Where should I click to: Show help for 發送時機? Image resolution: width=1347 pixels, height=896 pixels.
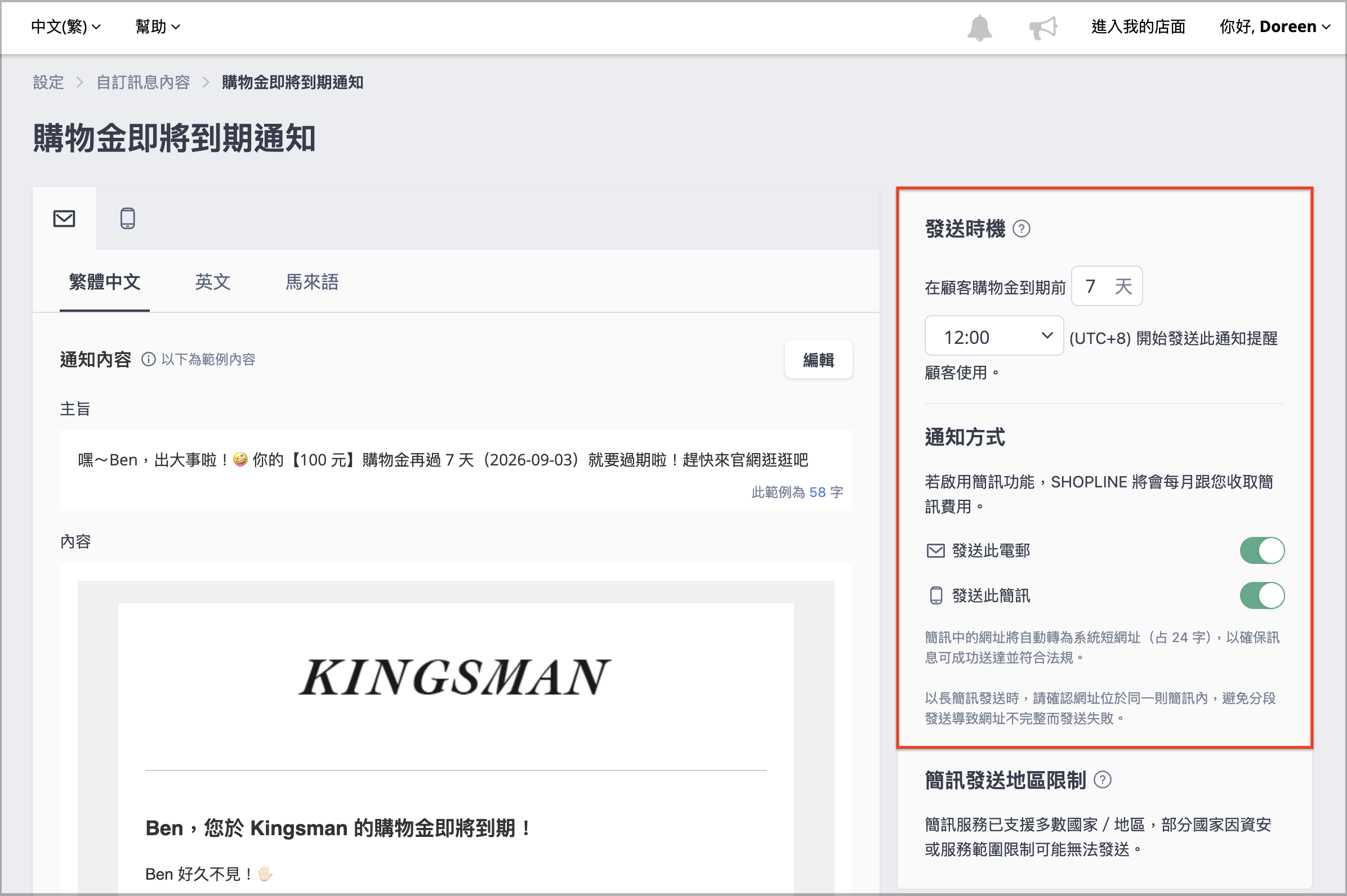click(x=1021, y=229)
